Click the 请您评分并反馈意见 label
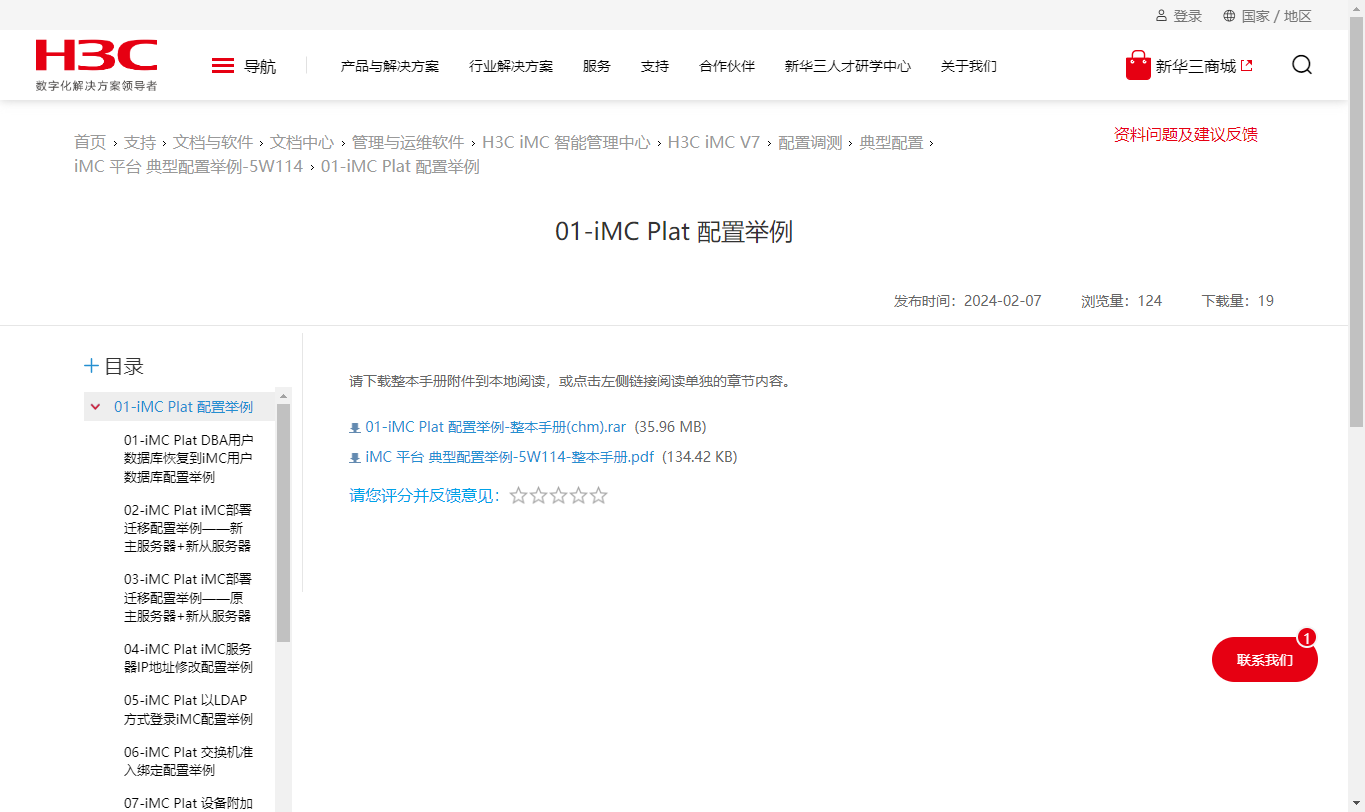Image resolution: width=1365 pixels, height=812 pixels. click(x=424, y=495)
